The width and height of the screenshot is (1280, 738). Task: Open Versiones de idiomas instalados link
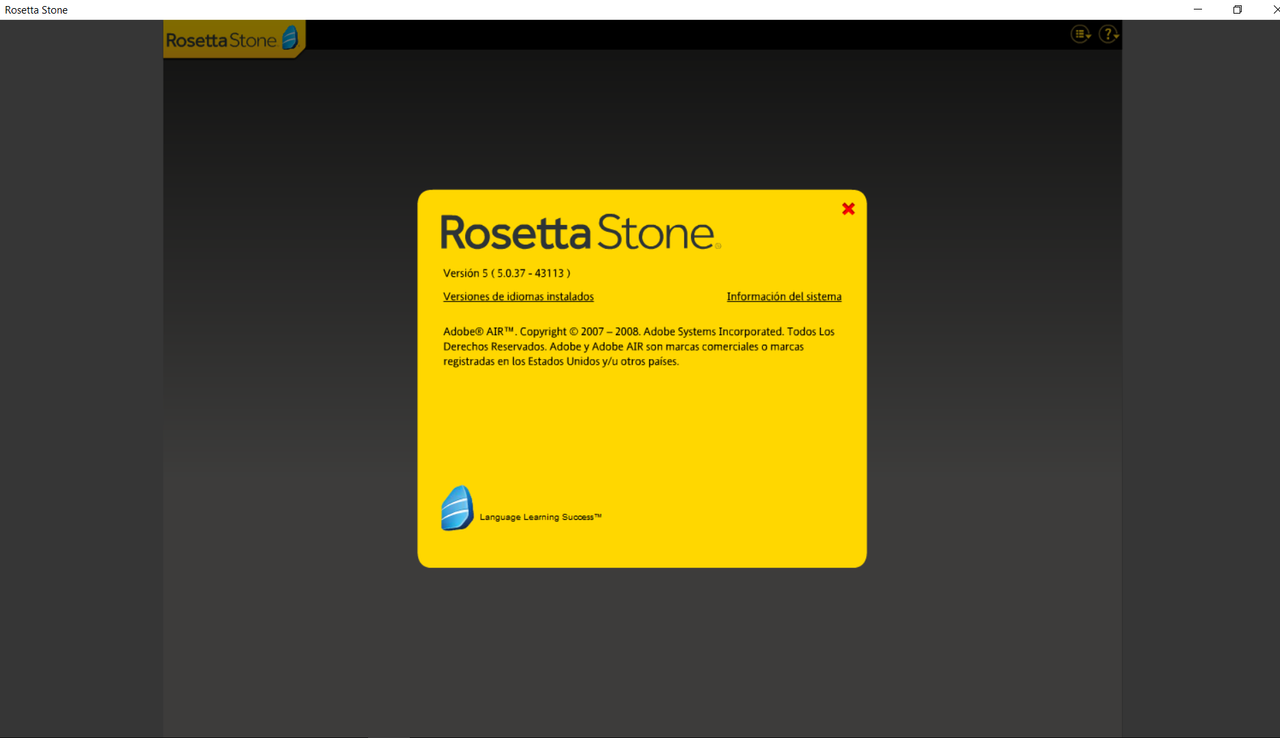pos(518,297)
